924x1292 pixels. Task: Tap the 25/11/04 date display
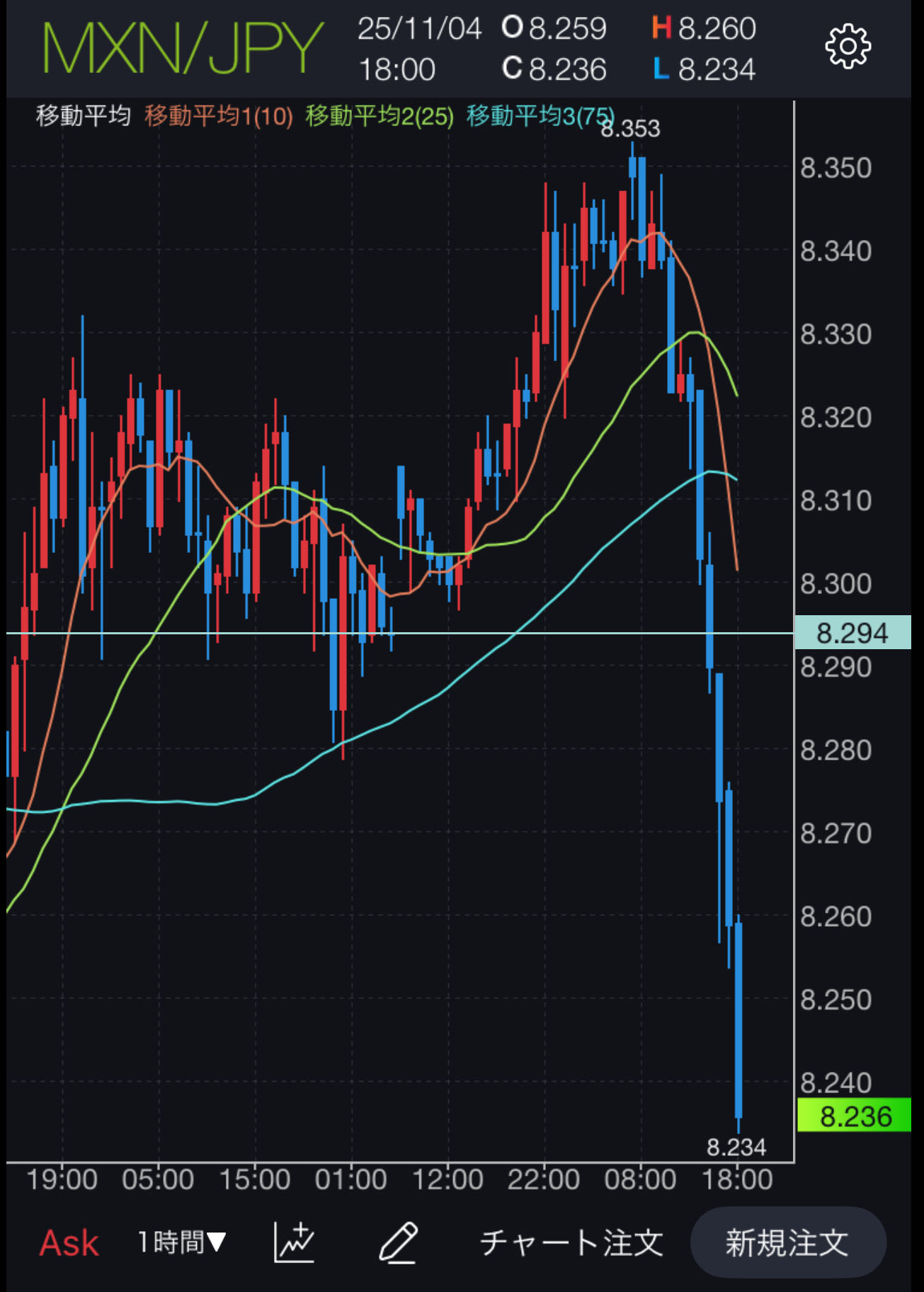[419, 29]
